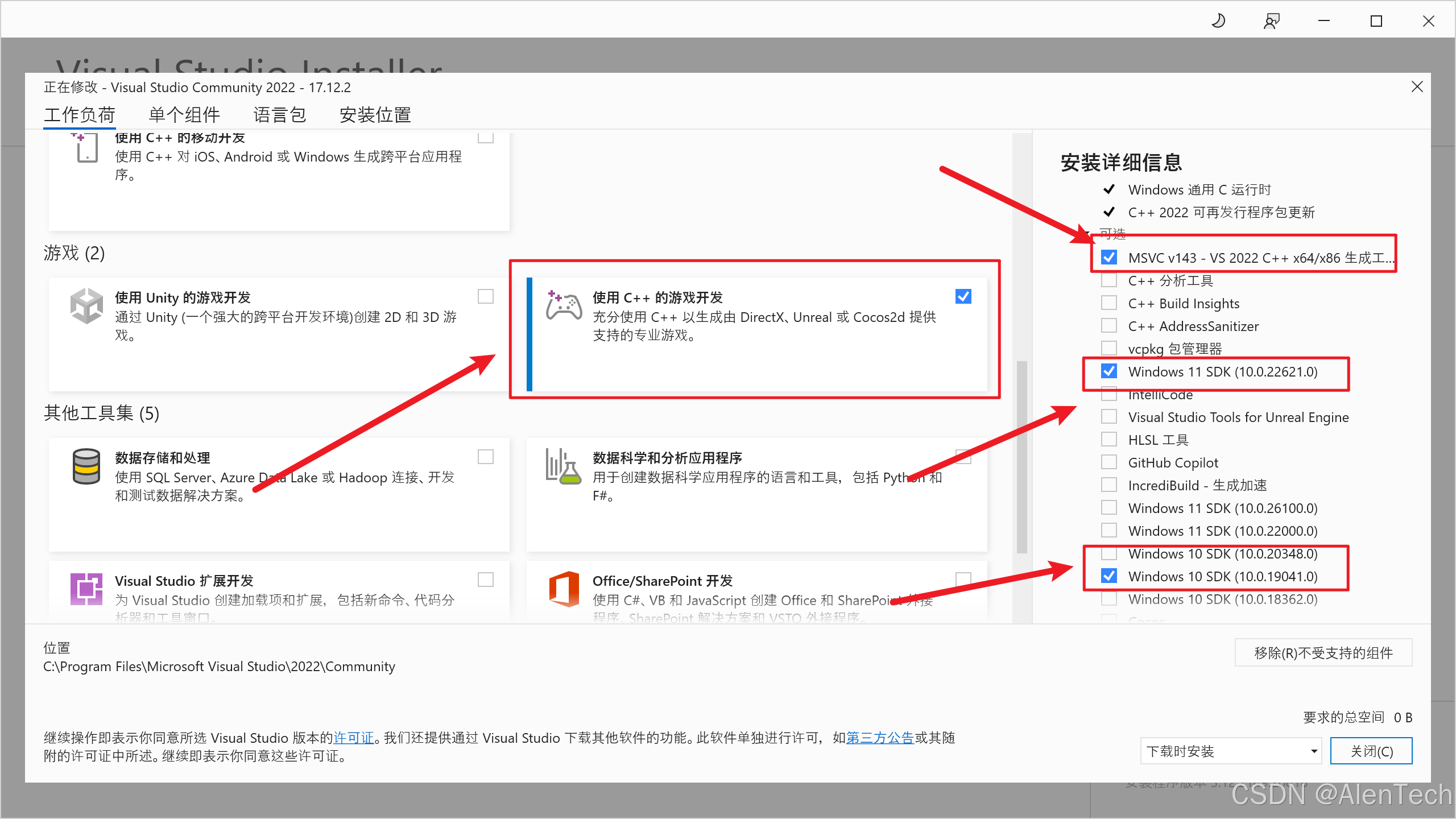
Task: Uncheck the Windows 11 SDK (10.0.22621.0) checkbox
Action: (1108, 371)
